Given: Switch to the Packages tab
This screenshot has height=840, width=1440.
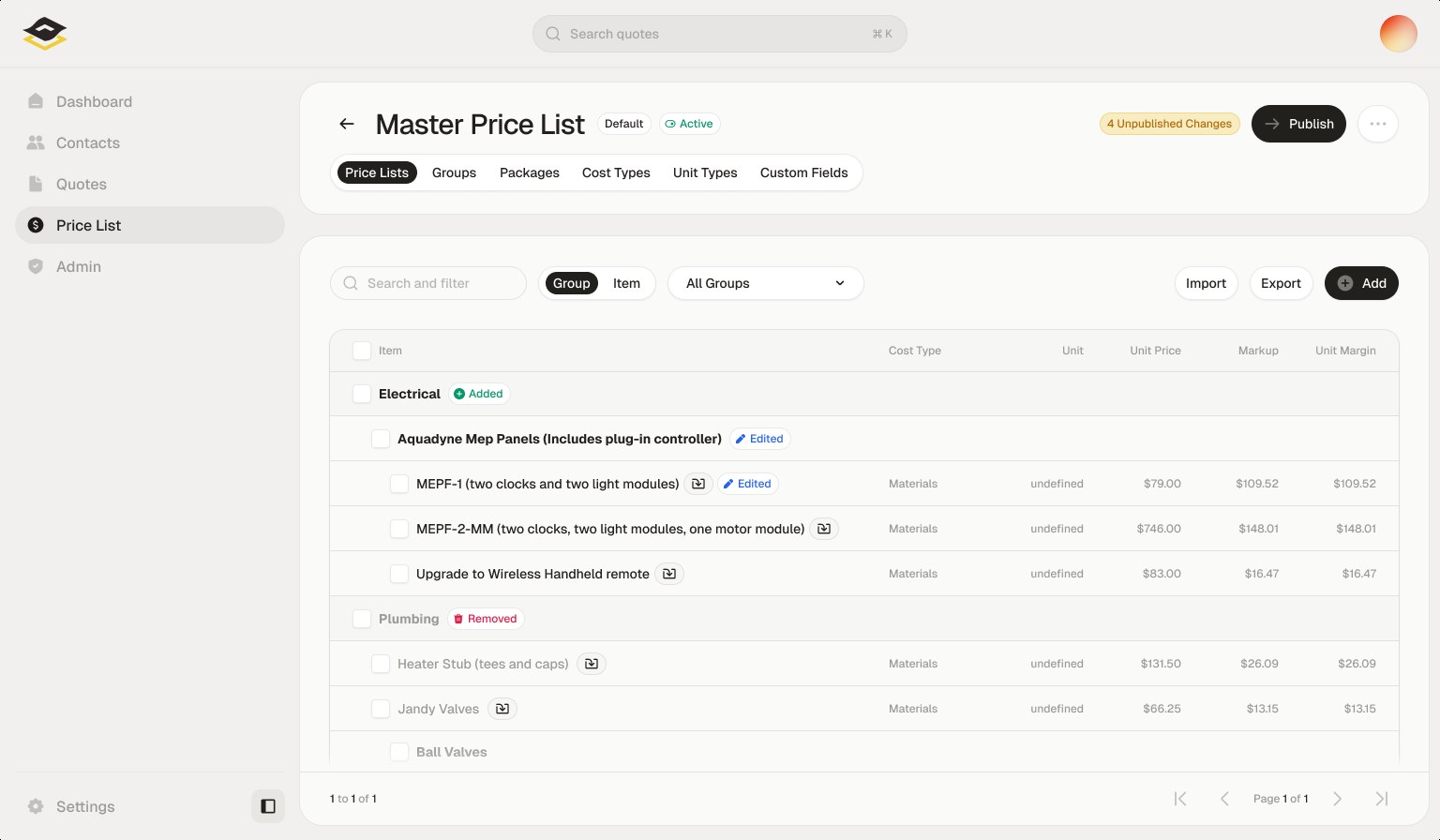Looking at the screenshot, I should click(x=530, y=172).
